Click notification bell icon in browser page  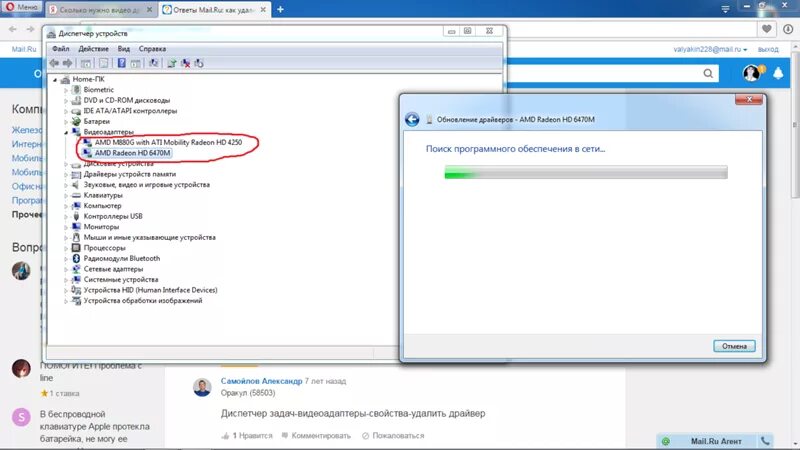(778, 73)
